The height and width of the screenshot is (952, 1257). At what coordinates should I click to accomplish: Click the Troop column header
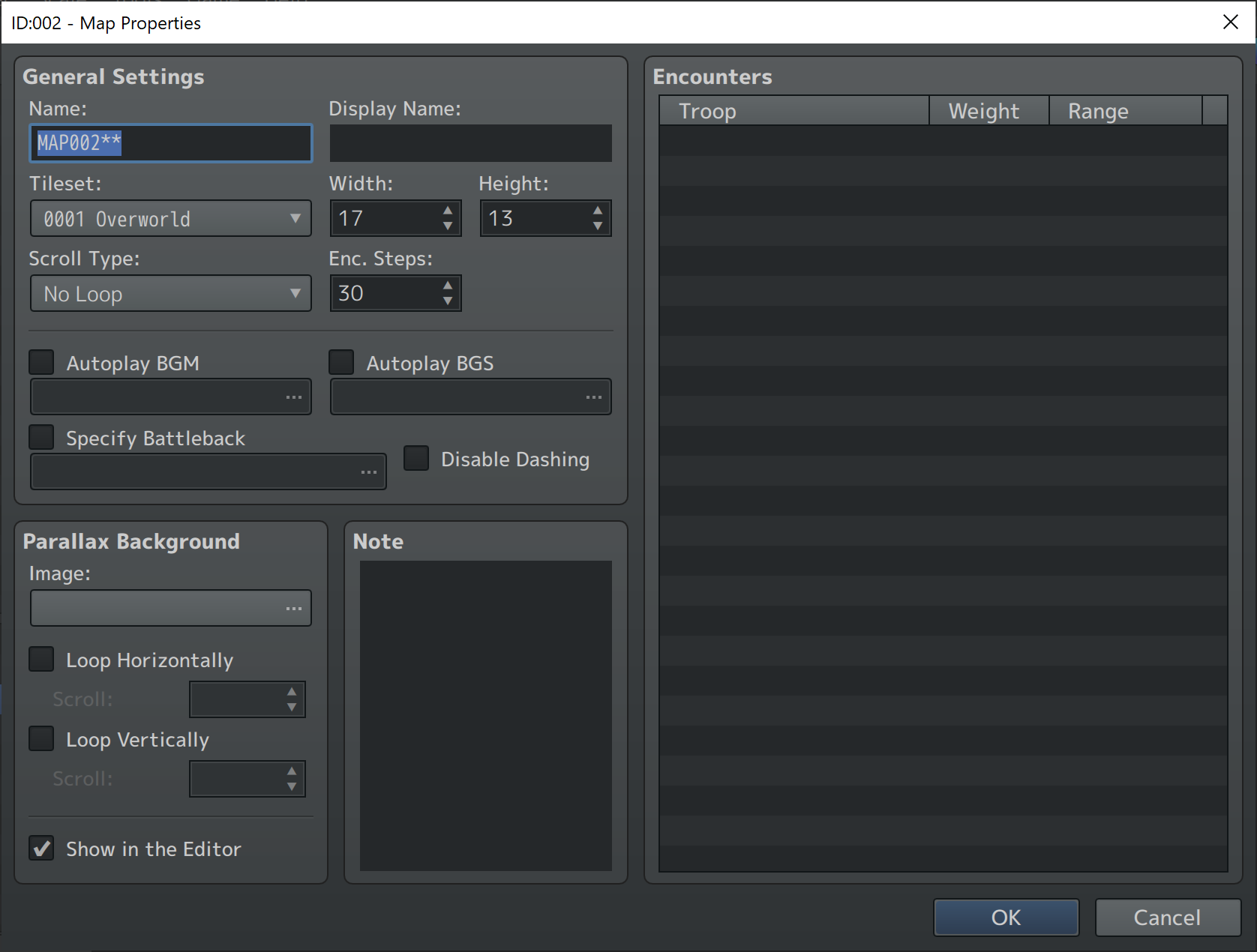point(794,111)
